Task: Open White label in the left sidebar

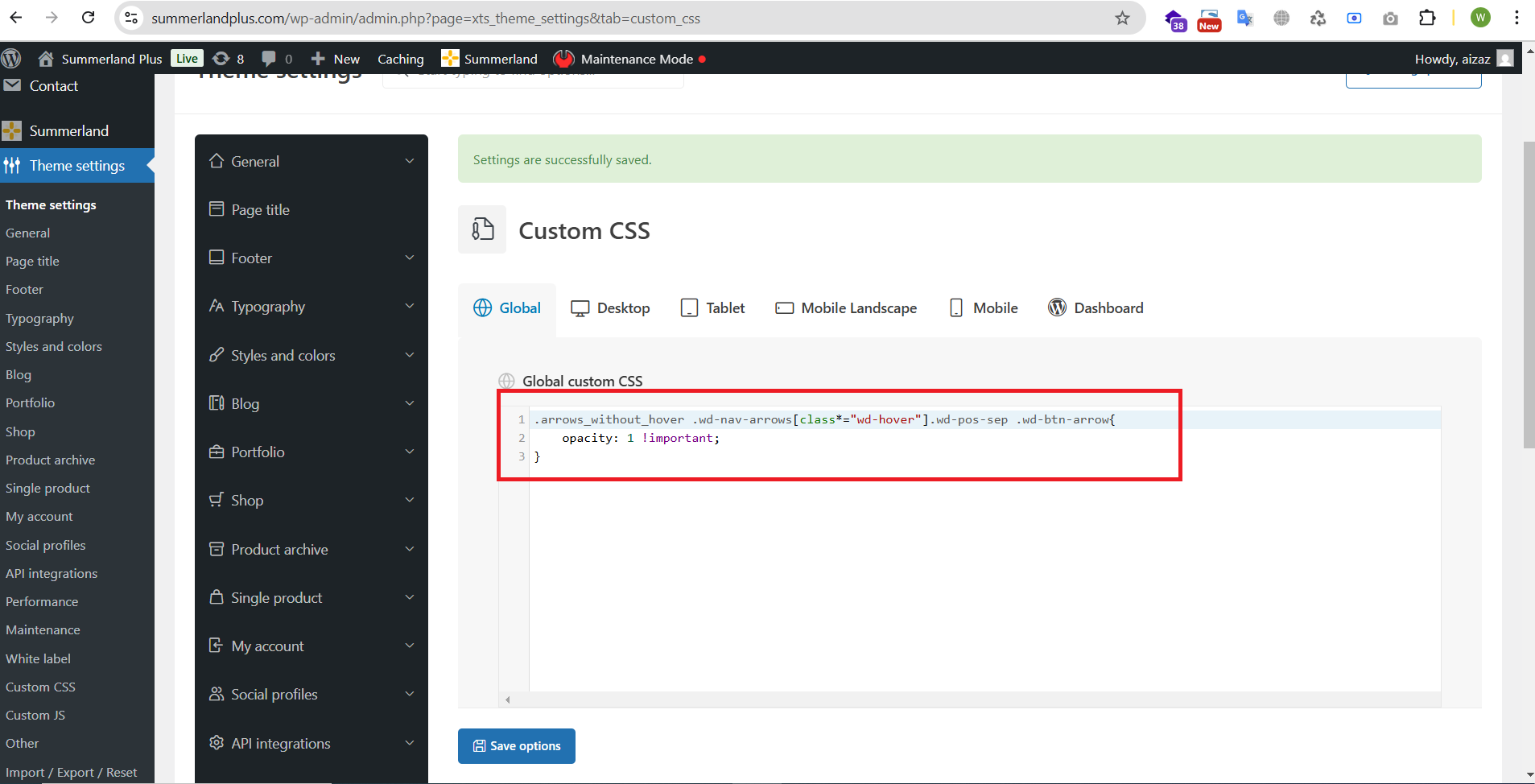Action: (x=38, y=658)
